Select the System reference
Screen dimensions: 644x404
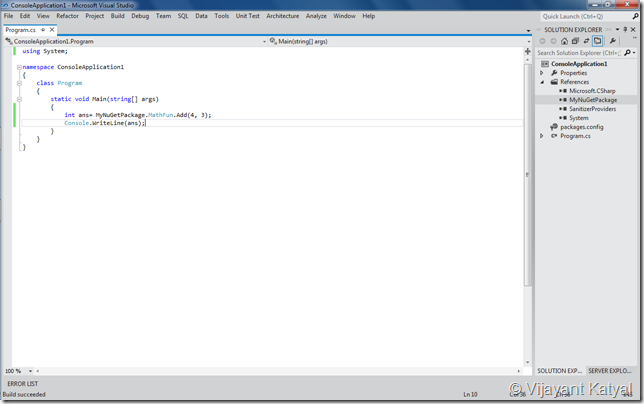click(578, 118)
